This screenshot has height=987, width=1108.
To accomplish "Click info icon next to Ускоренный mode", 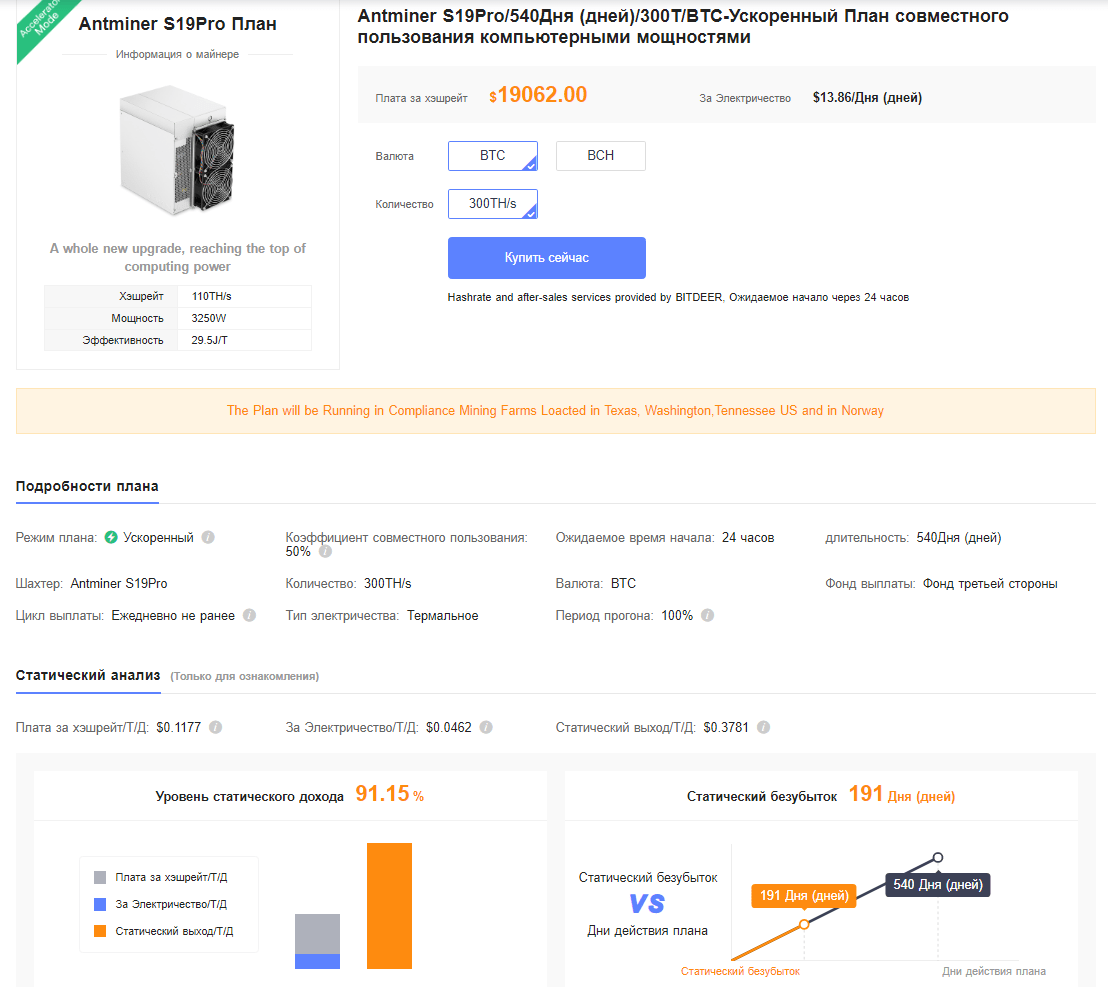I will (x=208, y=538).
